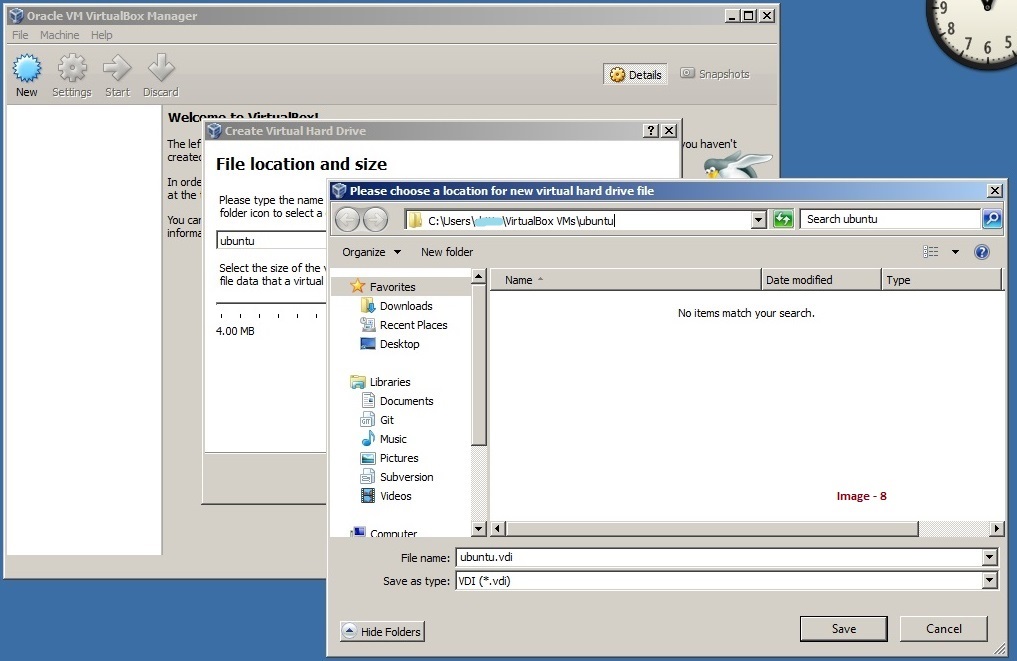1017x661 pixels.
Task: Click the sidebar scroll up arrow
Action: [479, 276]
